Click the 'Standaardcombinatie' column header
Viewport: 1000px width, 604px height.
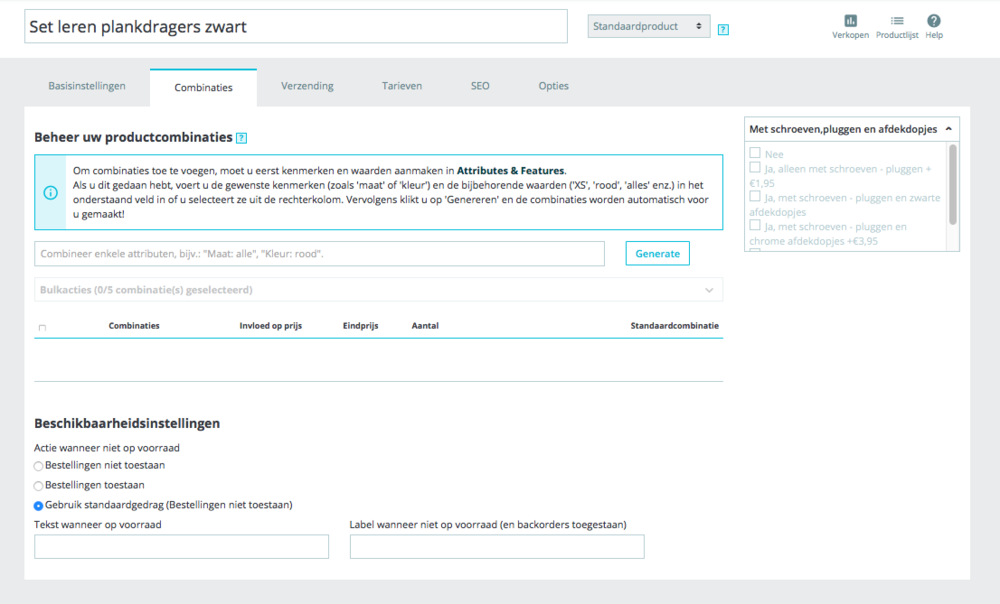(675, 325)
